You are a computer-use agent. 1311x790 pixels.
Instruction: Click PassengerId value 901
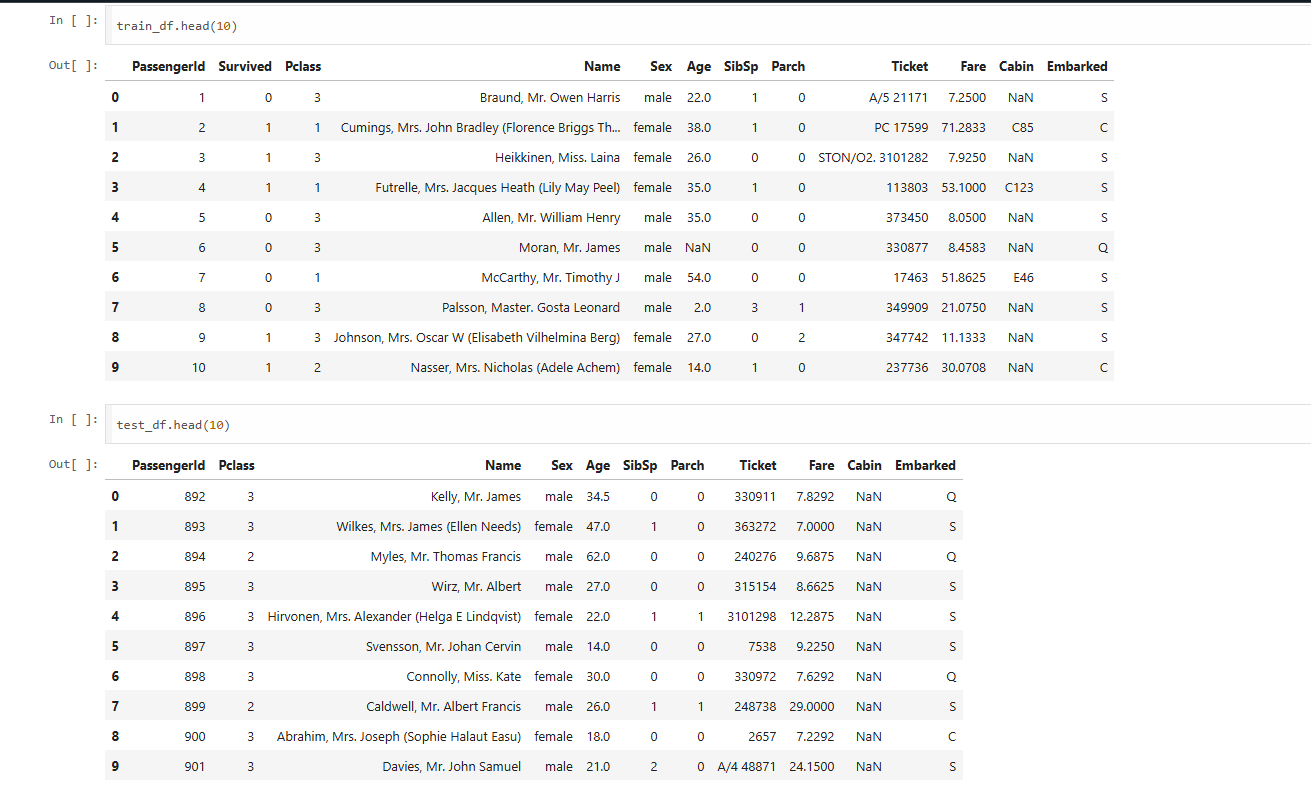pos(195,767)
